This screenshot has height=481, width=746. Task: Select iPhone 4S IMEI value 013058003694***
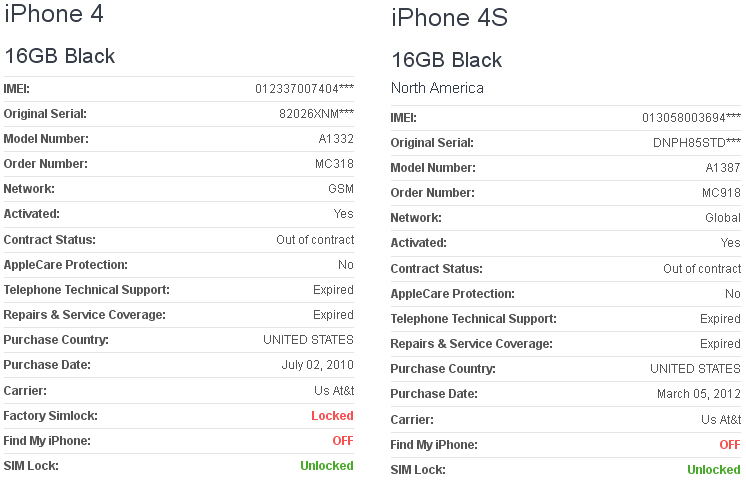coord(691,118)
